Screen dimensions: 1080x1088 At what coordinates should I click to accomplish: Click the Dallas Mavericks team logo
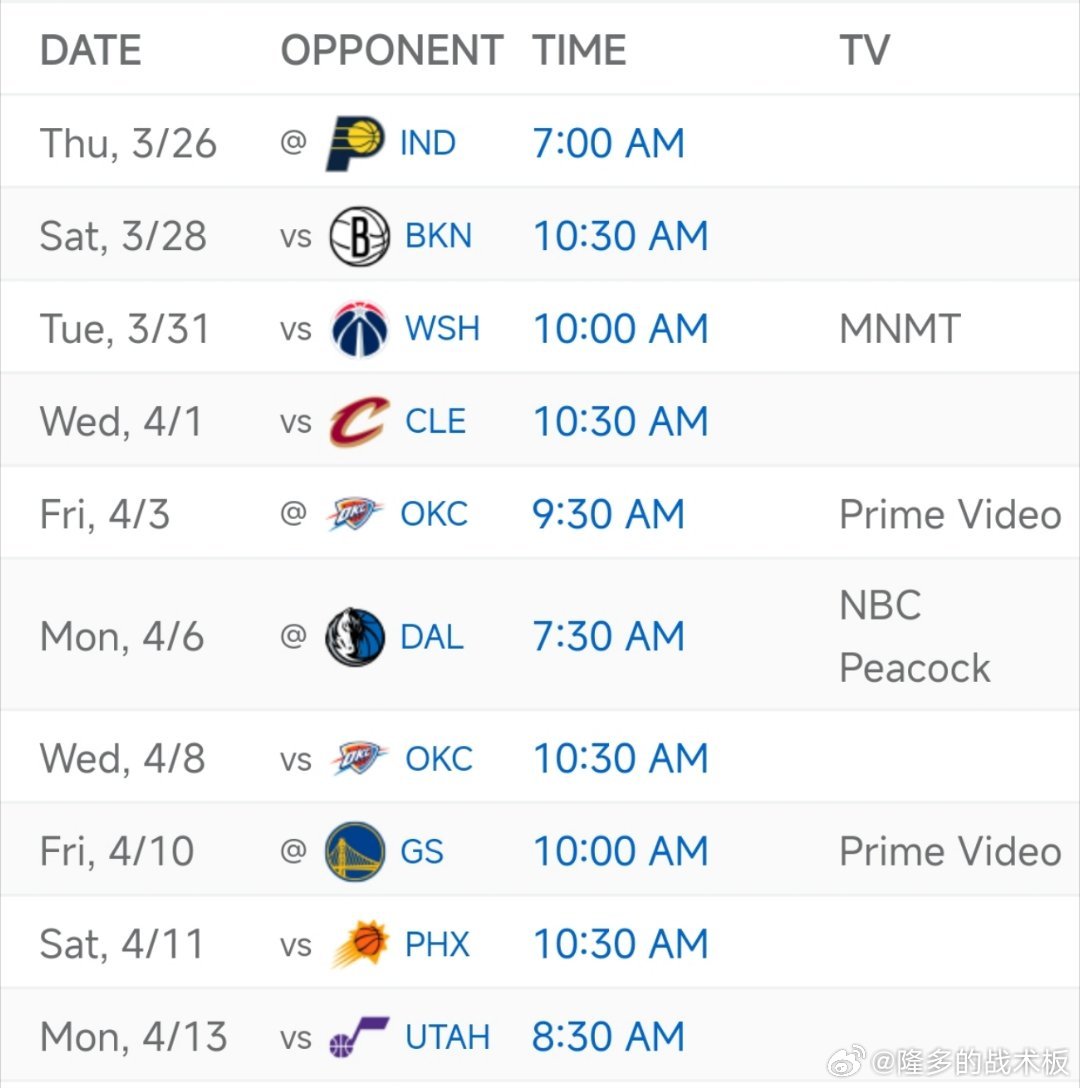click(355, 637)
